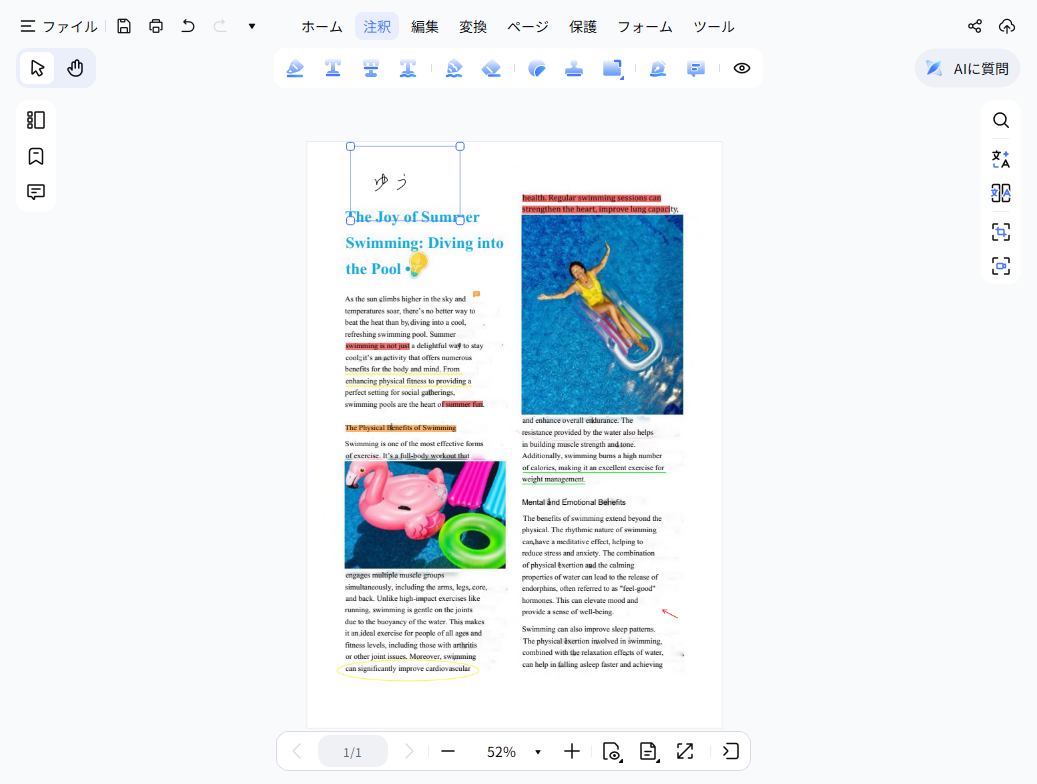Enter full screen mode

click(685, 752)
